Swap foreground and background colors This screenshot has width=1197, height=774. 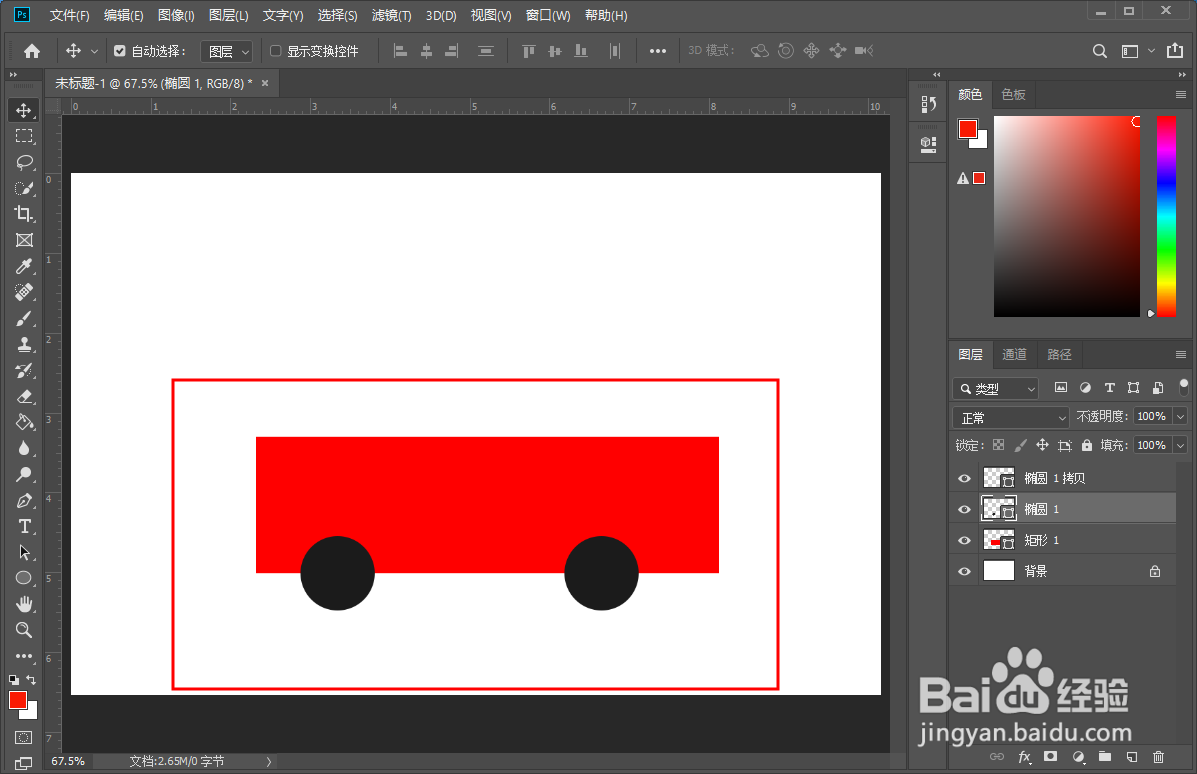pos(31,679)
